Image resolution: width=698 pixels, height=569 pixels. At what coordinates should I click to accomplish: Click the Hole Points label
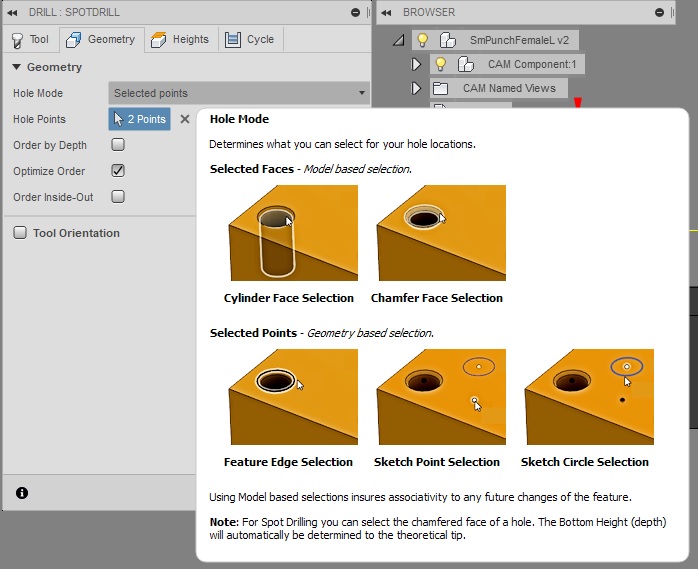(39, 119)
